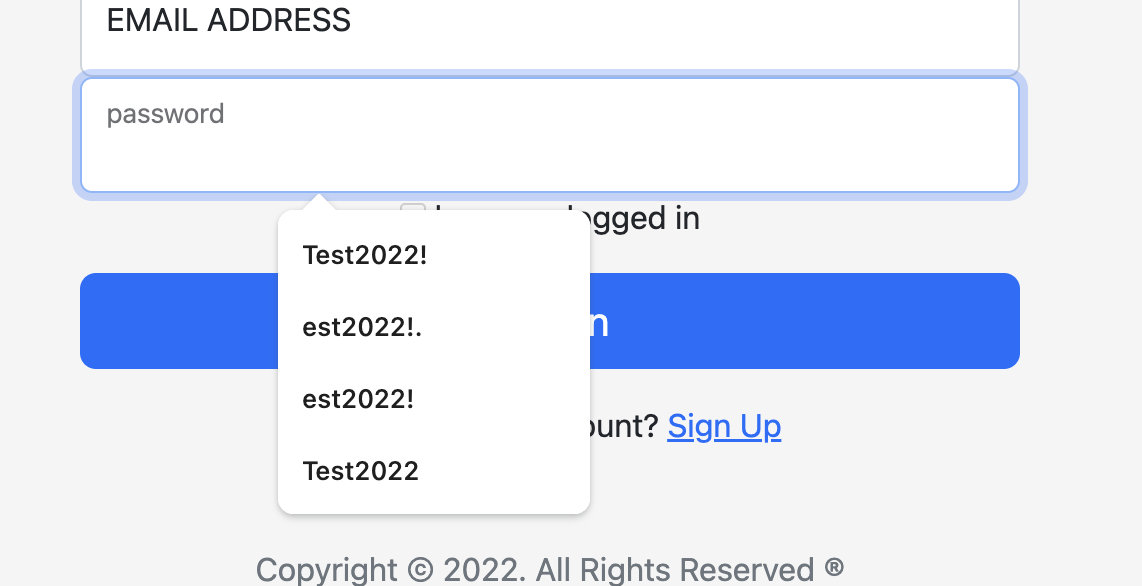Select the "Test2022!" autofill suggestion
The width and height of the screenshot is (1142, 586).
click(x=365, y=255)
